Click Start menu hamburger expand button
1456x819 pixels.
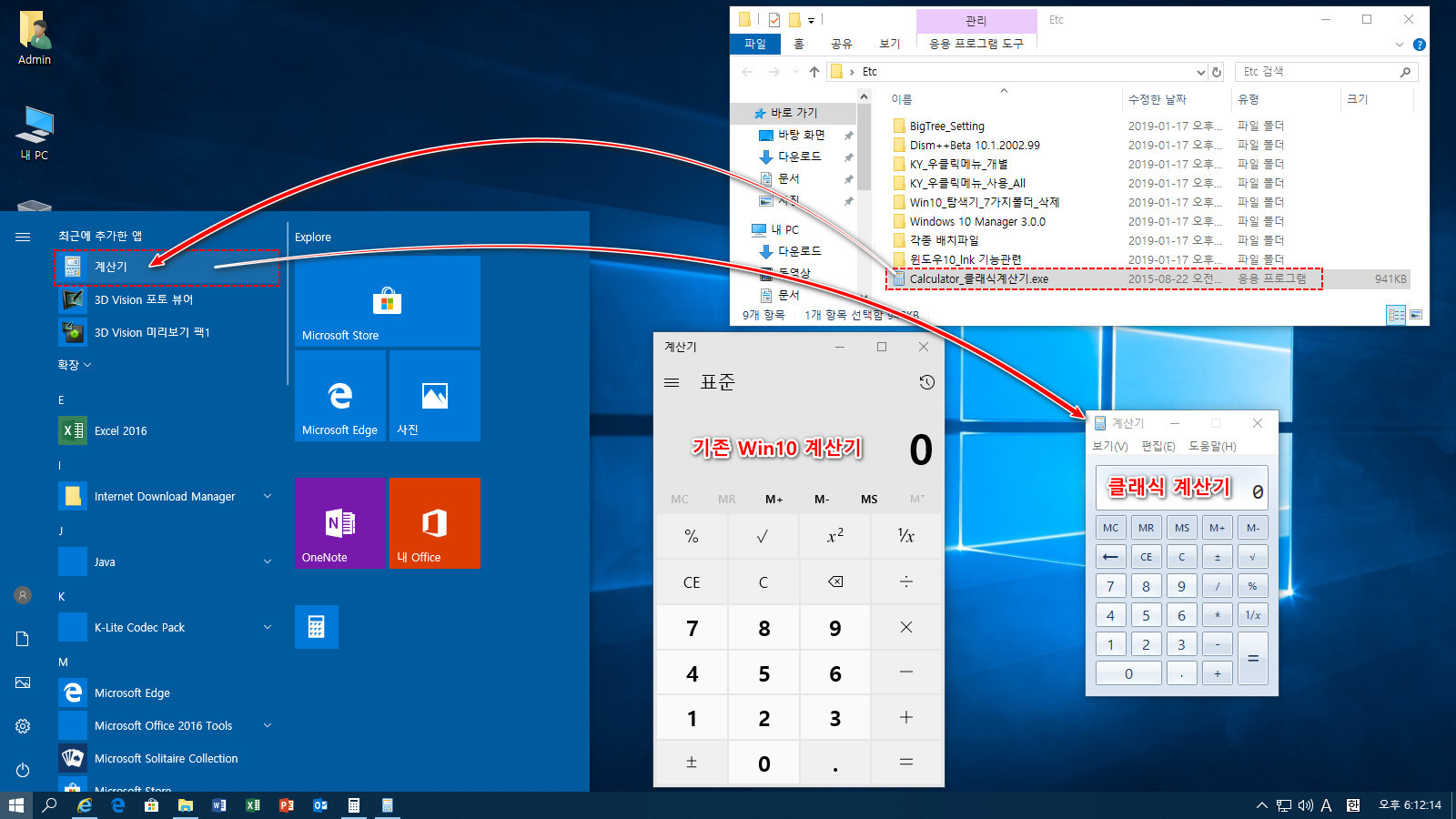tap(23, 237)
